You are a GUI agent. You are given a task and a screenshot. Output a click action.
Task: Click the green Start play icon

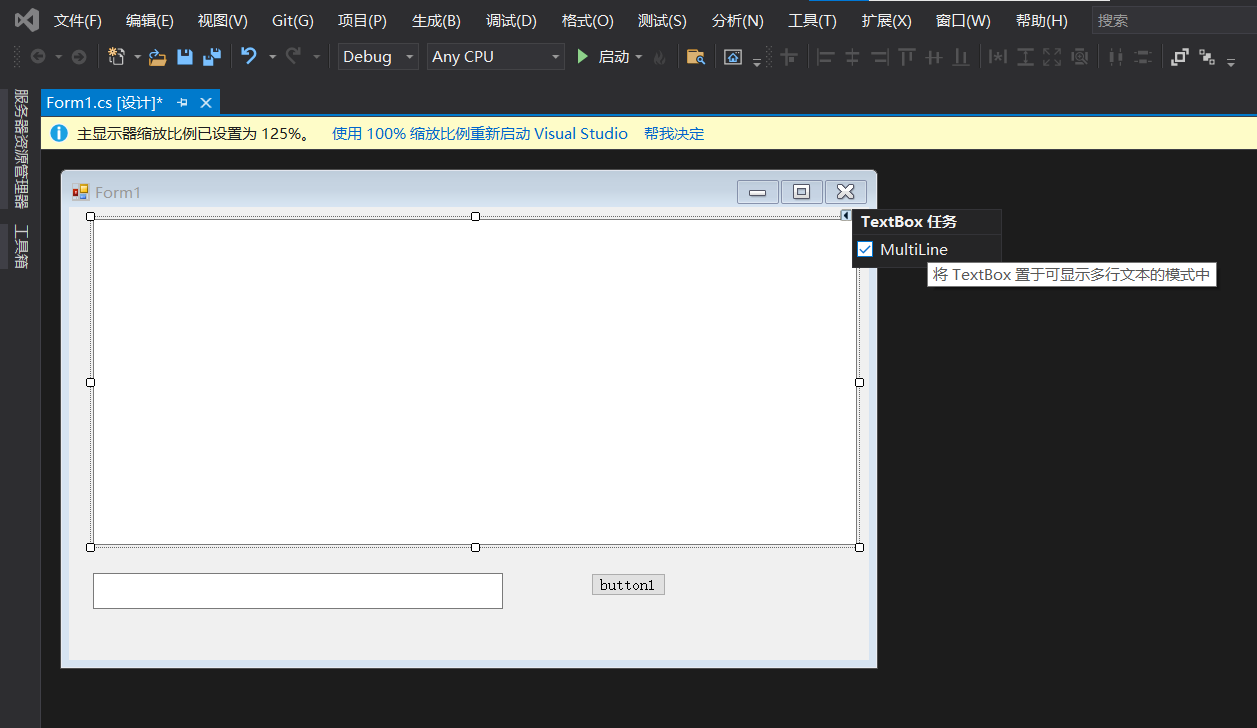pyautogui.click(x=583, y=57)
